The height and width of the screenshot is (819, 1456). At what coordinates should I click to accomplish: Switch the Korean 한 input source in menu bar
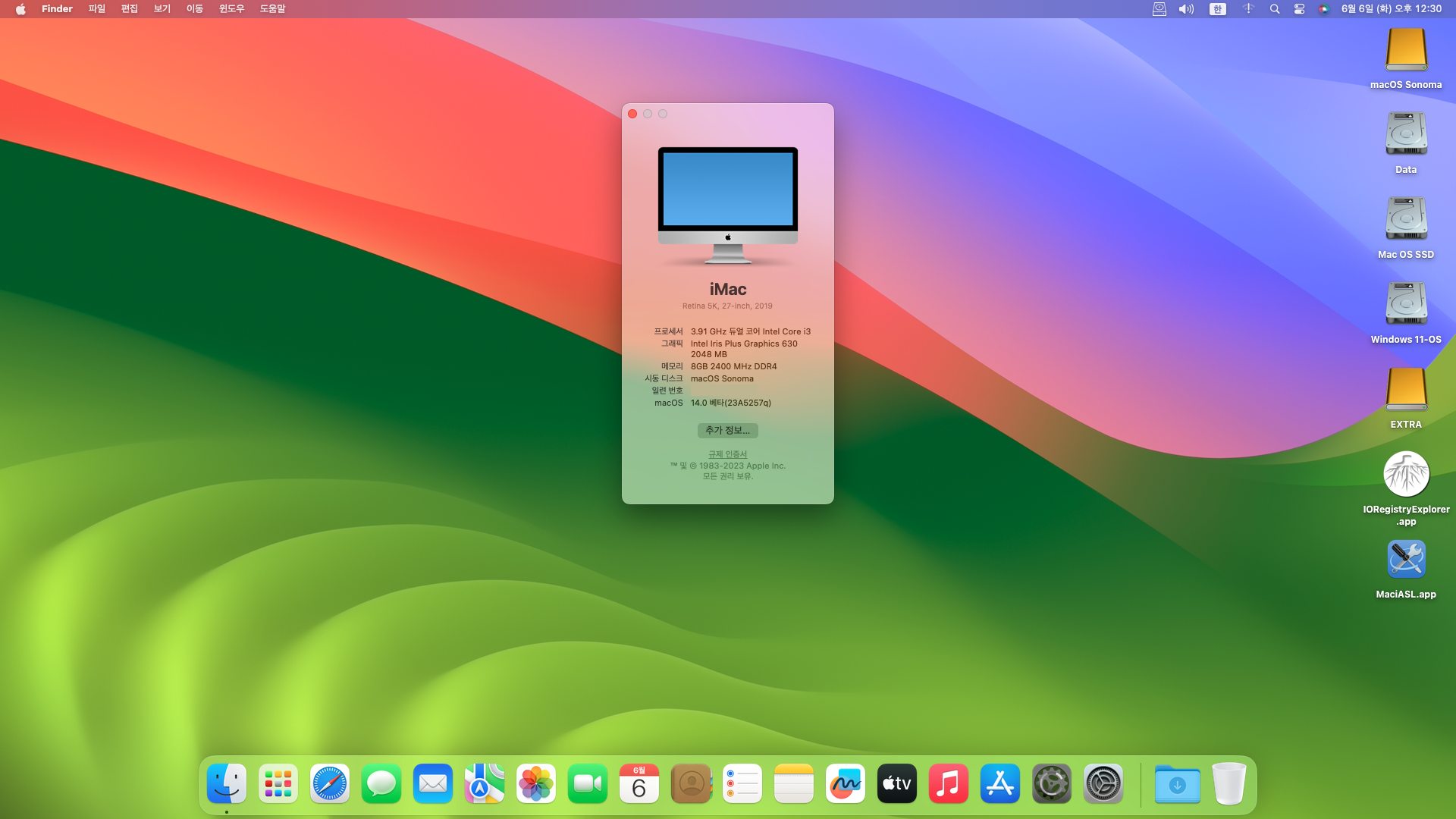(x=1218, y=9)
